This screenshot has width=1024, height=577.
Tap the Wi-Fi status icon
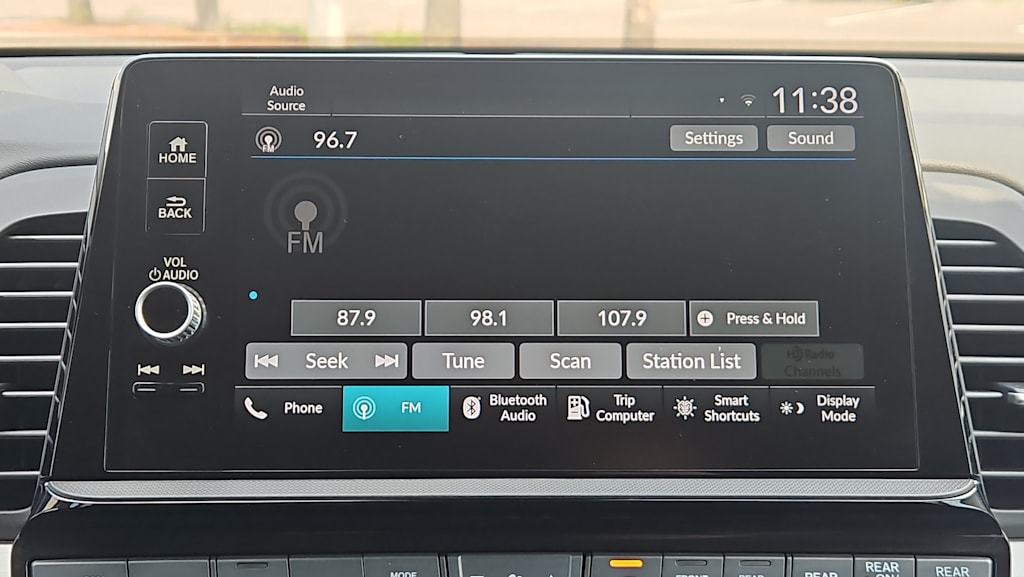pos(748,100)
